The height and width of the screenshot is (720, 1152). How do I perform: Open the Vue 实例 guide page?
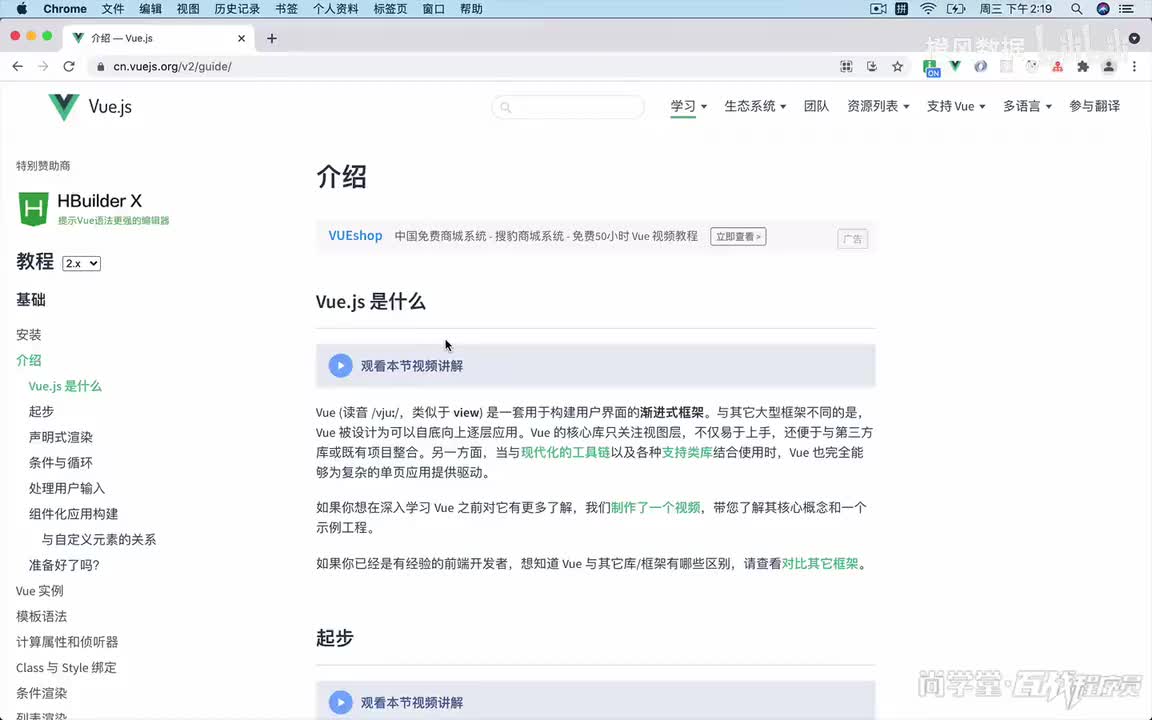click(40, 591)
